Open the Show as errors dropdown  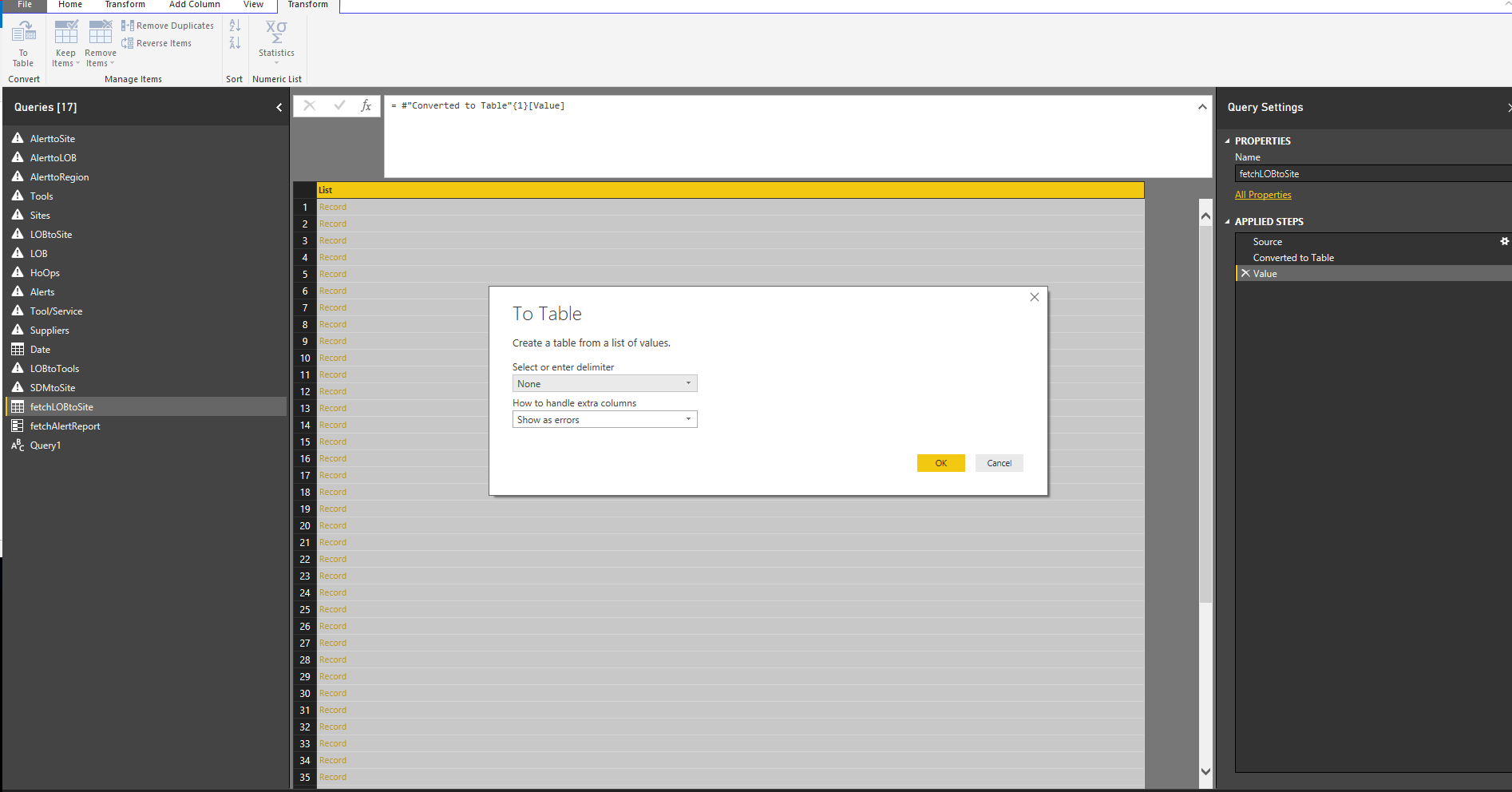[x=604, y=420]
